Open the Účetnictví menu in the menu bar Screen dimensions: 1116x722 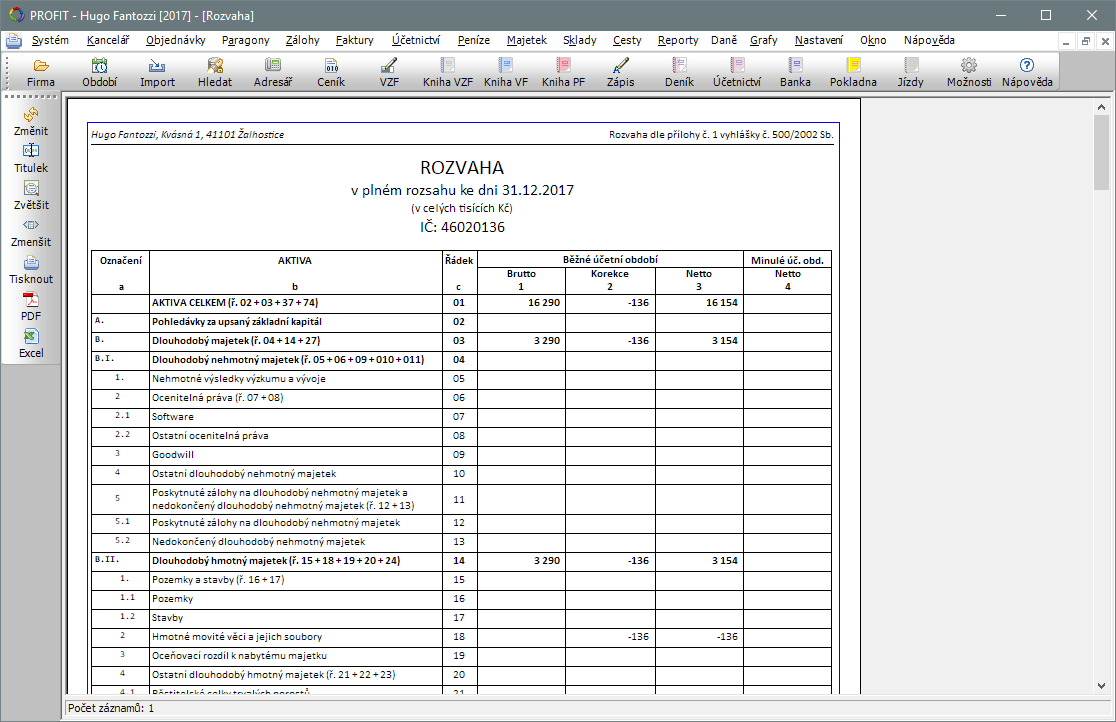(x=416, y=41)
